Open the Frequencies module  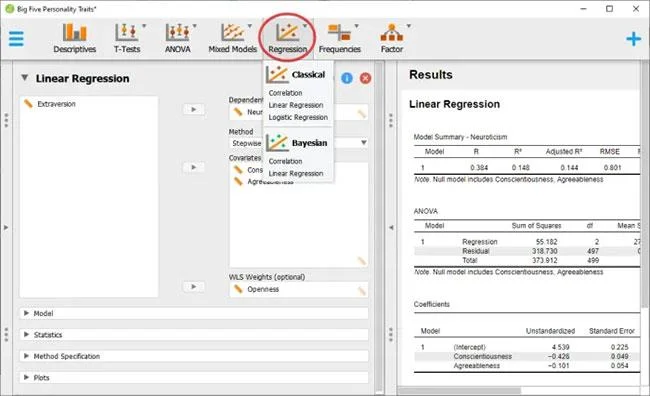[340, 38]
